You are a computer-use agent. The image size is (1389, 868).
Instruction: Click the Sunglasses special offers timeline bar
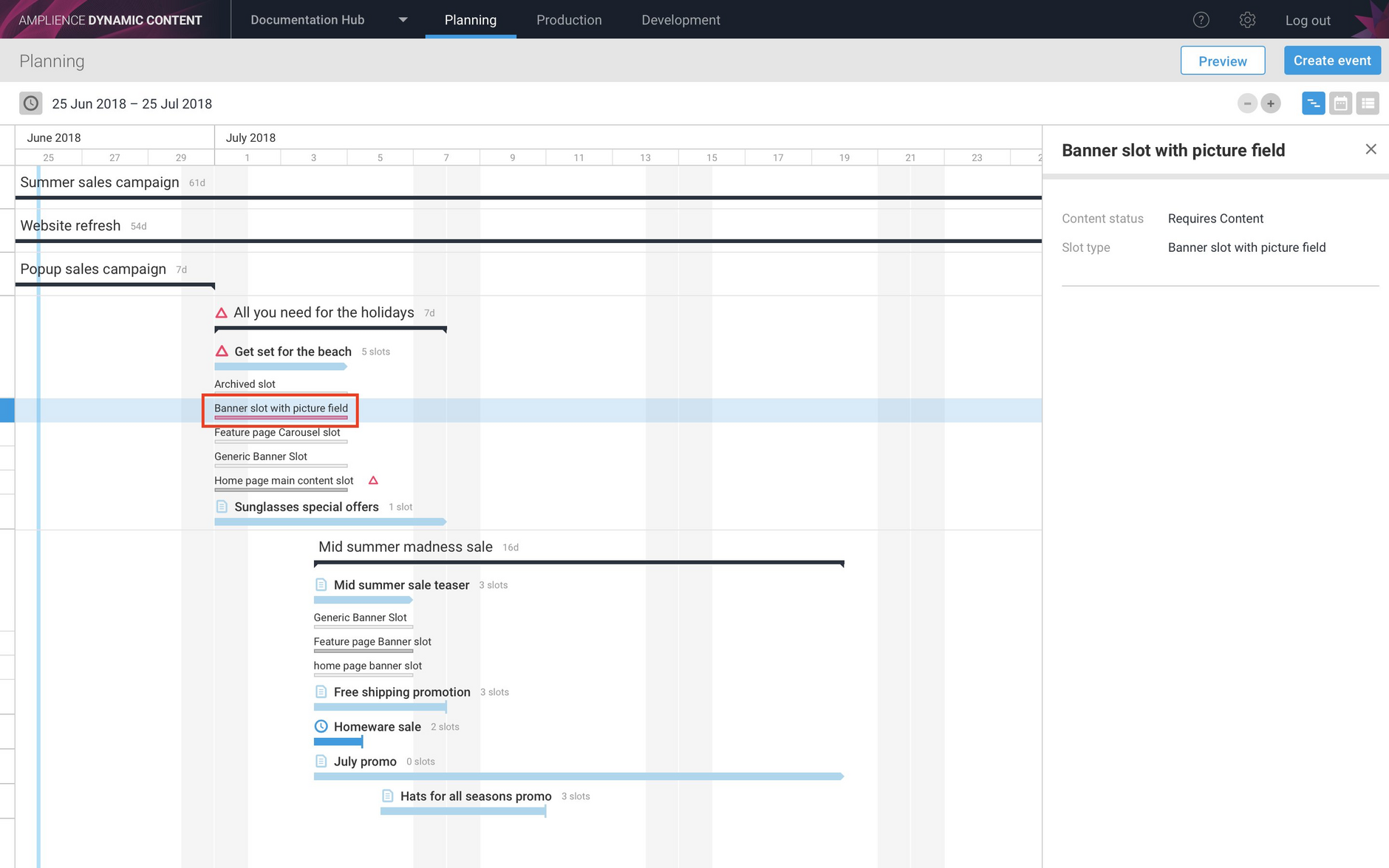click(x=330, y=522)
